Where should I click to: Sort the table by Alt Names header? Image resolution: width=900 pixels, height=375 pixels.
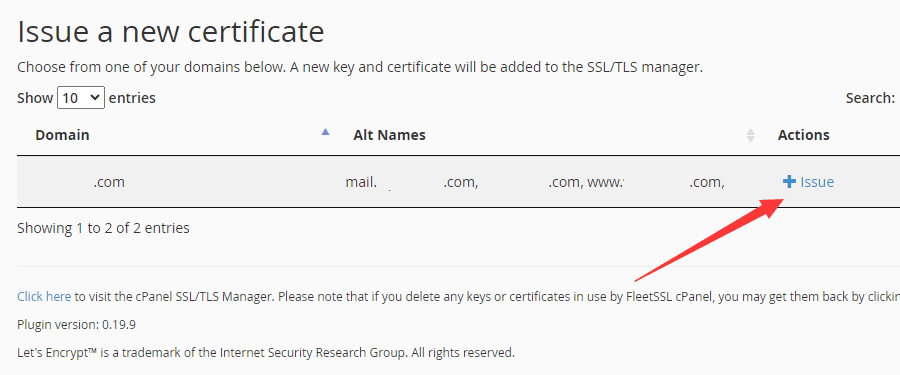(x=389, y=135)
